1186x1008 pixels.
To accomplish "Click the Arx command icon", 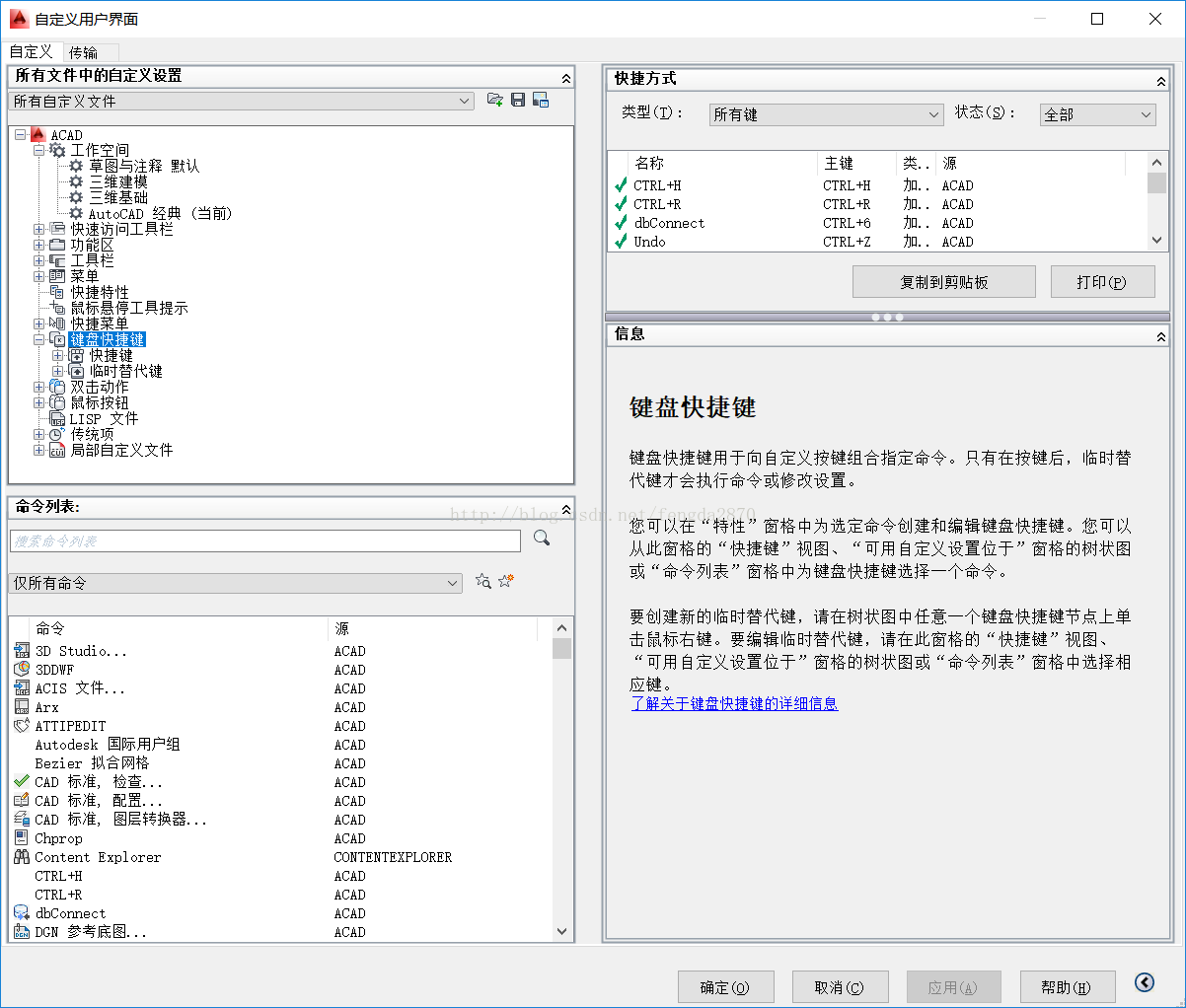I will (22, 707).
